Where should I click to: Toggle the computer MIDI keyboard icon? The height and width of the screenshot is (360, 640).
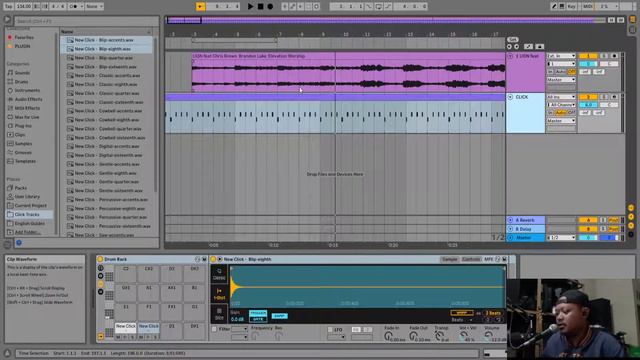click(x=562, y=7)
